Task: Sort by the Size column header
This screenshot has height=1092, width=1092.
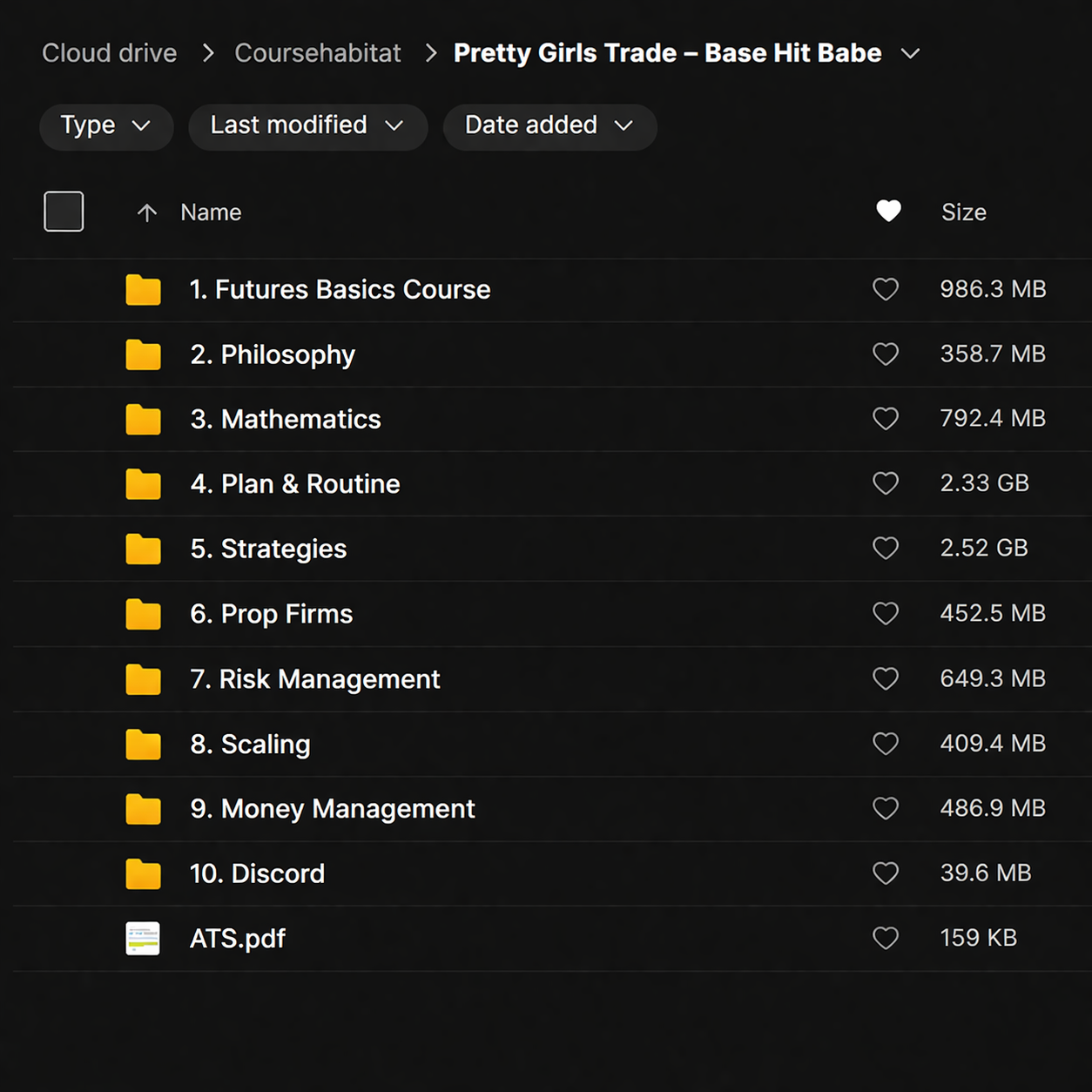Action: click(963, 212)
